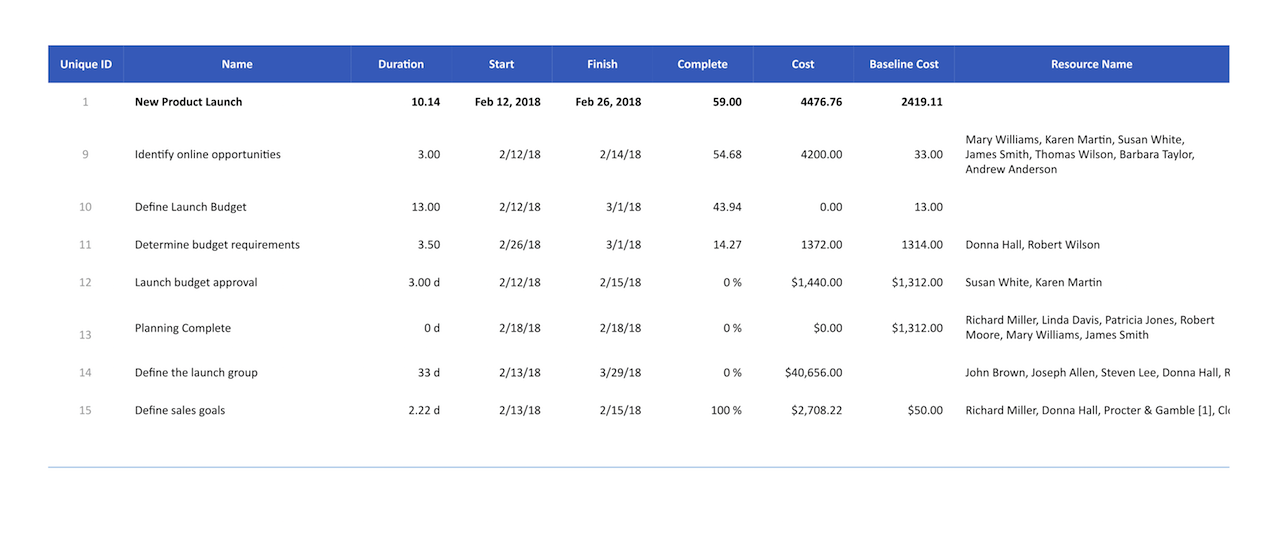Click finish date Feb 26, 2018
This screenshot has height=544, width=1280.
608,102
